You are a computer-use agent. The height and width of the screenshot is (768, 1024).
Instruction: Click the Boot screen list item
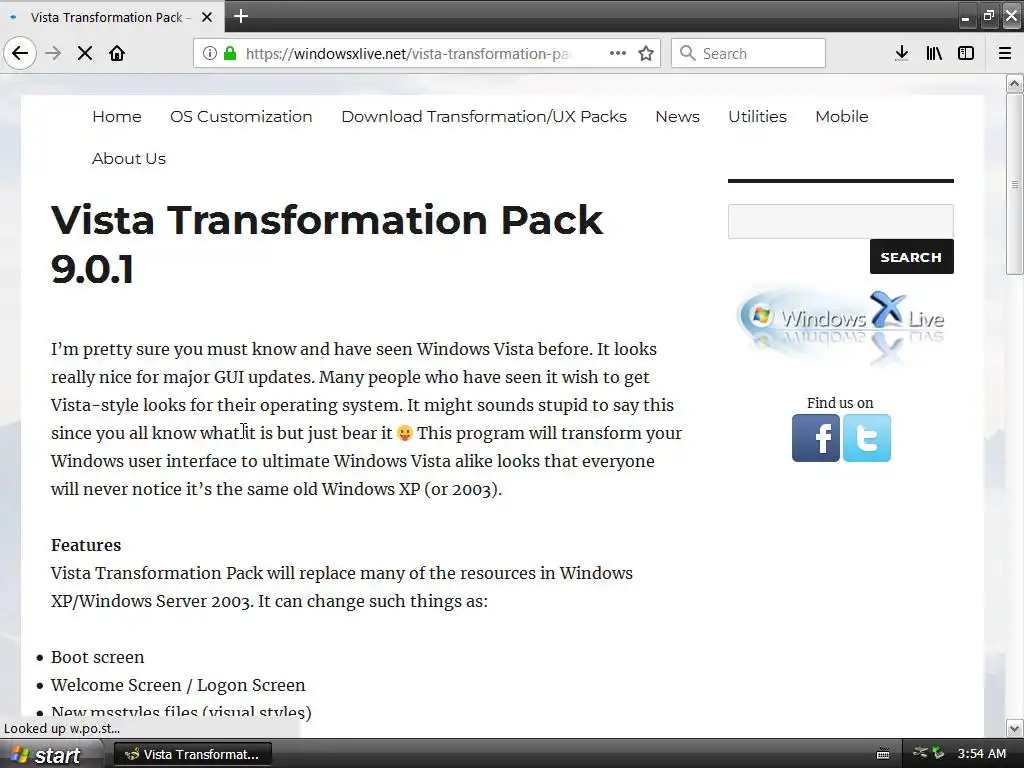click(x=97, y=657)
